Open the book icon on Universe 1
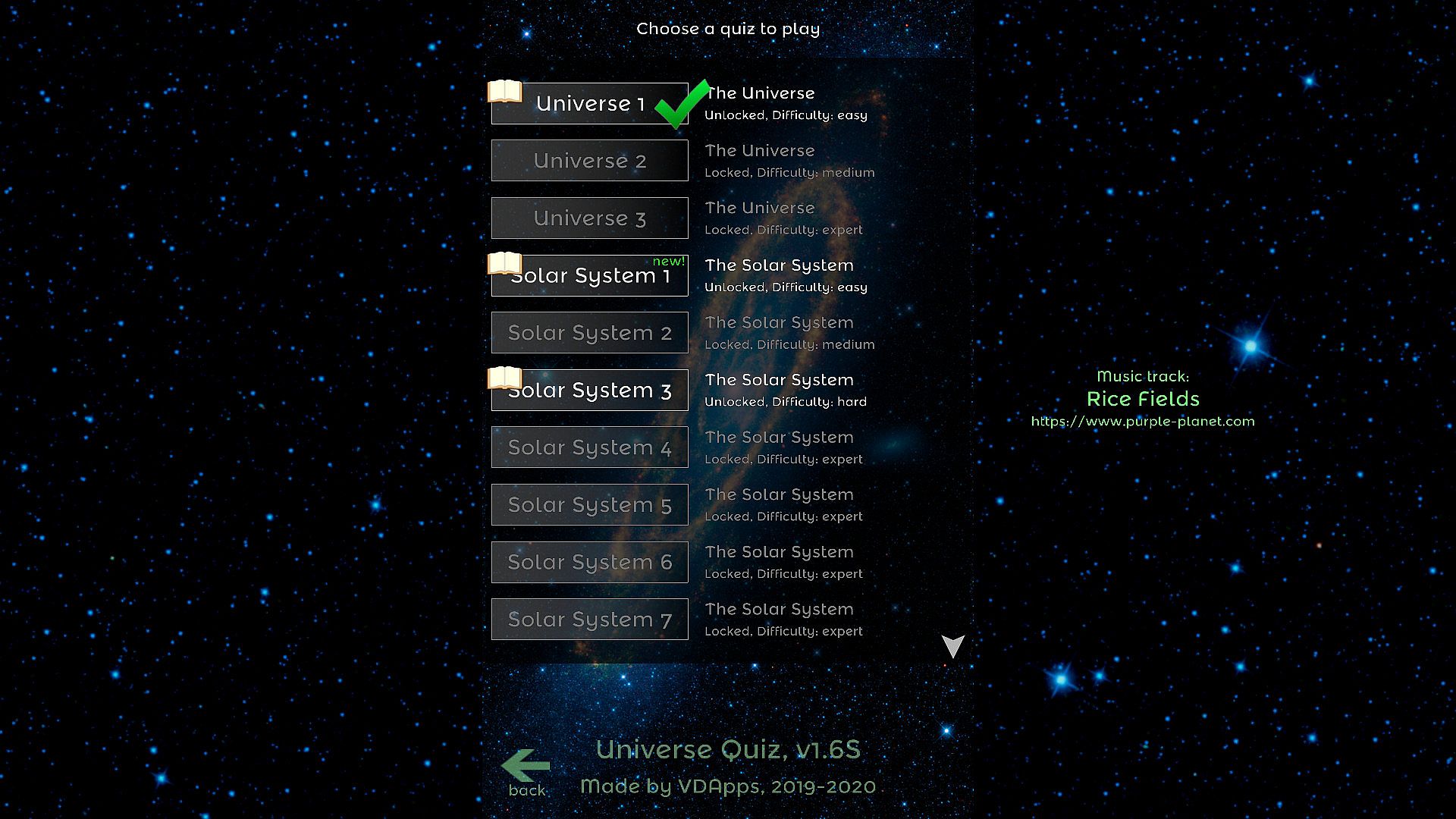The image size is (1456, 819). coord(504,92)
